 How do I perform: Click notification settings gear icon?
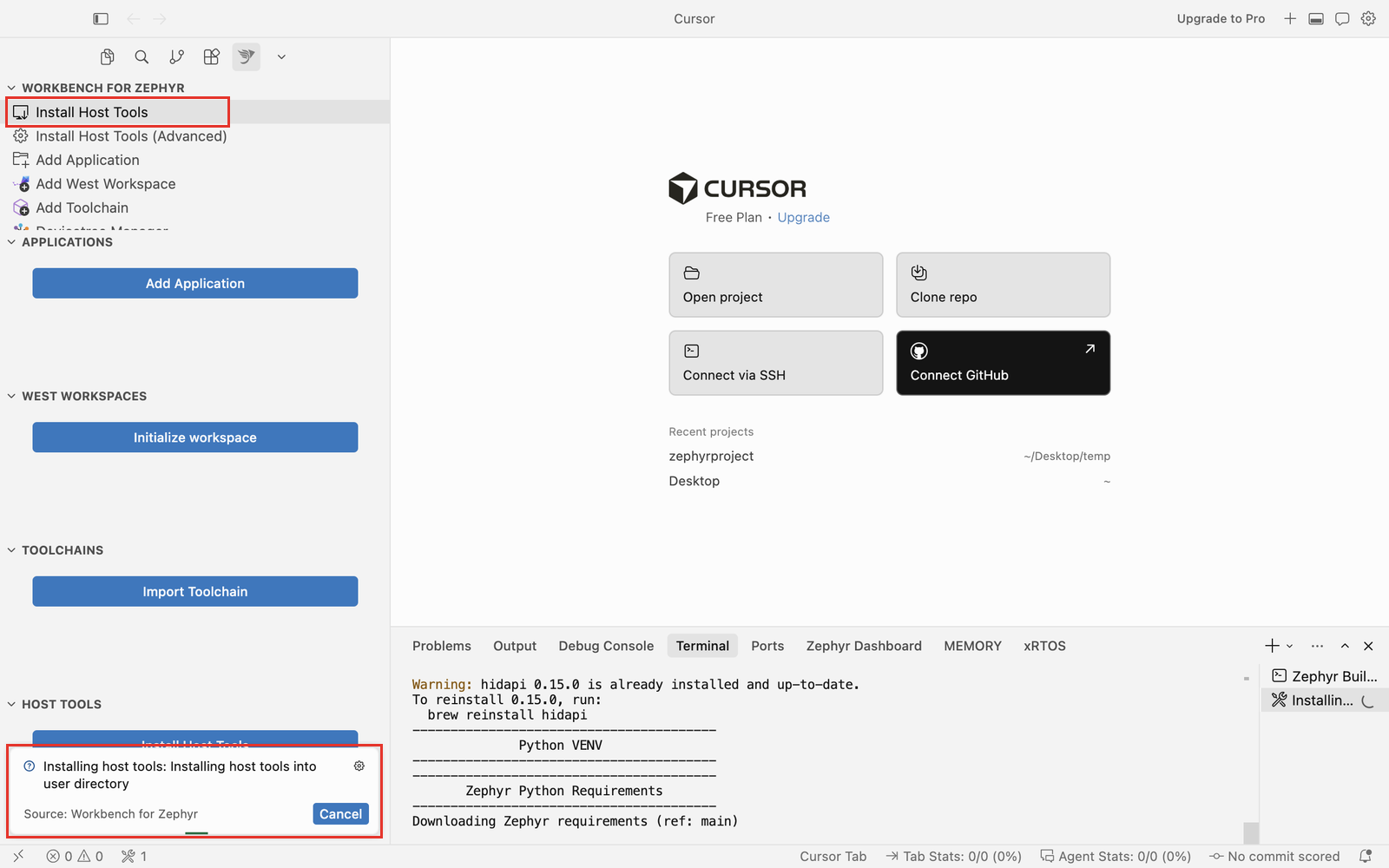pos(359,766)
